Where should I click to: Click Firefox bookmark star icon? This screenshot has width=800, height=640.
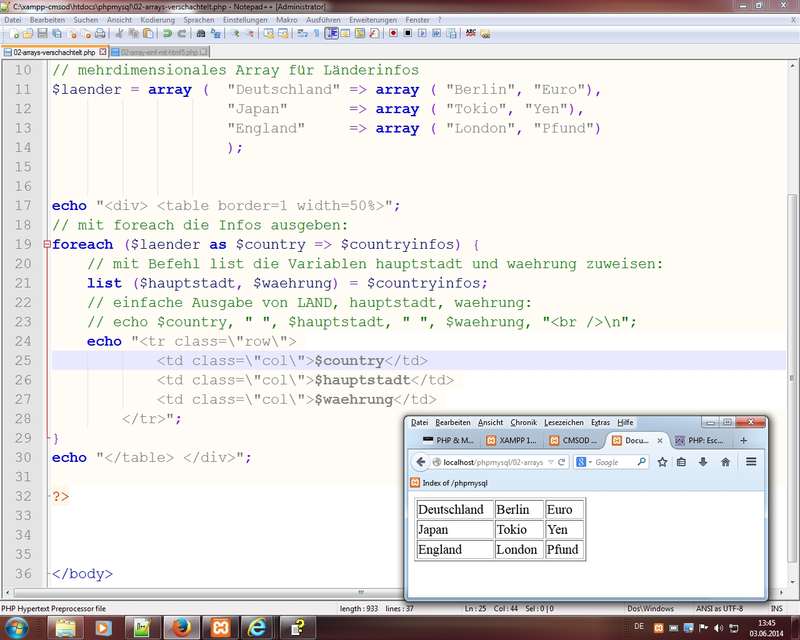pyautogui.click(x=662, y=462)
